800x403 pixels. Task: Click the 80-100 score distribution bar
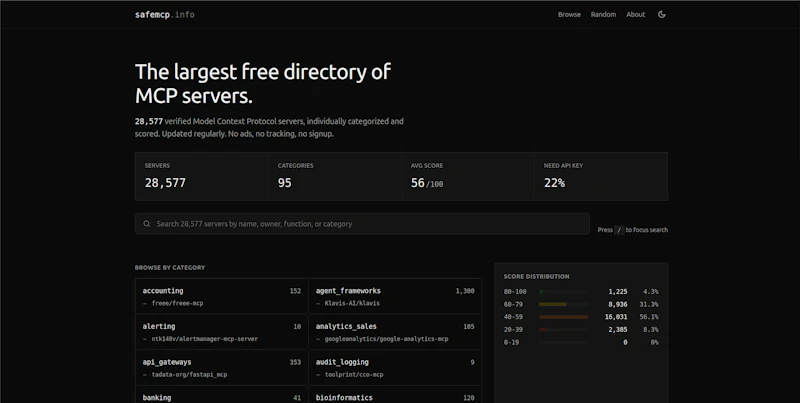563,292
